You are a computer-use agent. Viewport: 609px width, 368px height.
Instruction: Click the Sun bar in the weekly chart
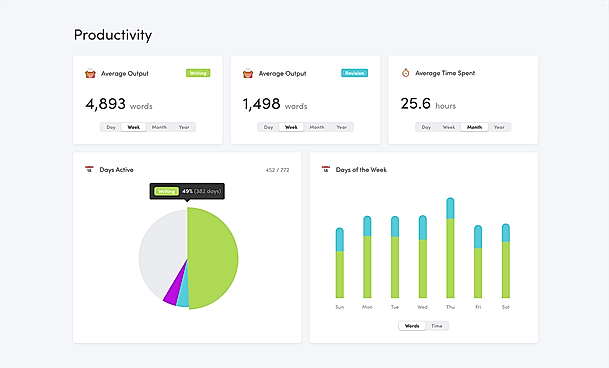339,263
